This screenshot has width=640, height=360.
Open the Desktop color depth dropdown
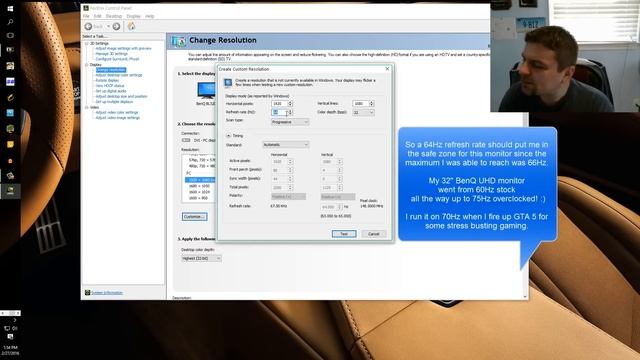[201, 258]
